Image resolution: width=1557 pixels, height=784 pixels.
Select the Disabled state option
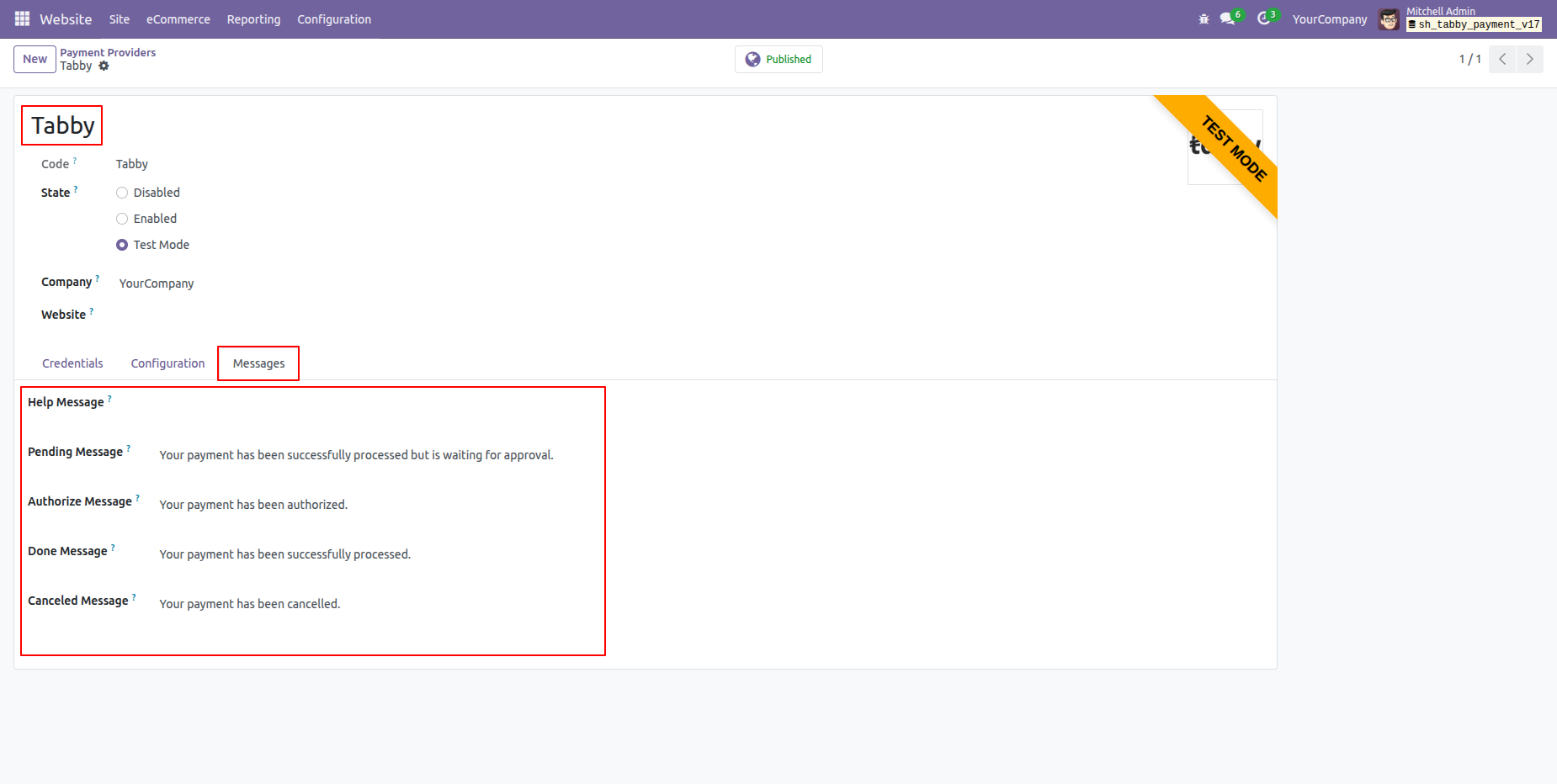(x=122, y=193)
